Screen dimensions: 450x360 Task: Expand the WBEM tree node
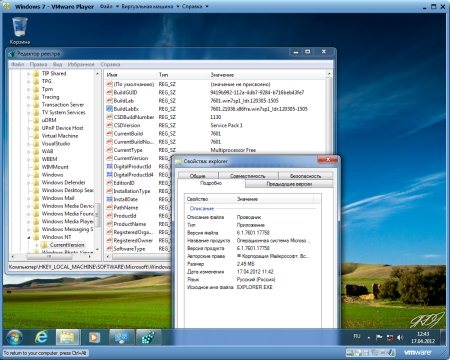tap(29, 159)
